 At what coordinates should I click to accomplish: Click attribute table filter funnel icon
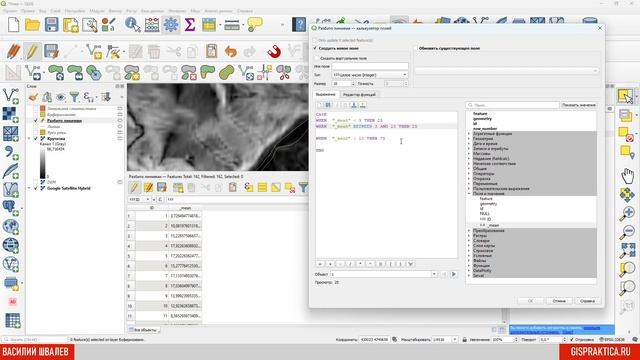[x=303, y=187]
